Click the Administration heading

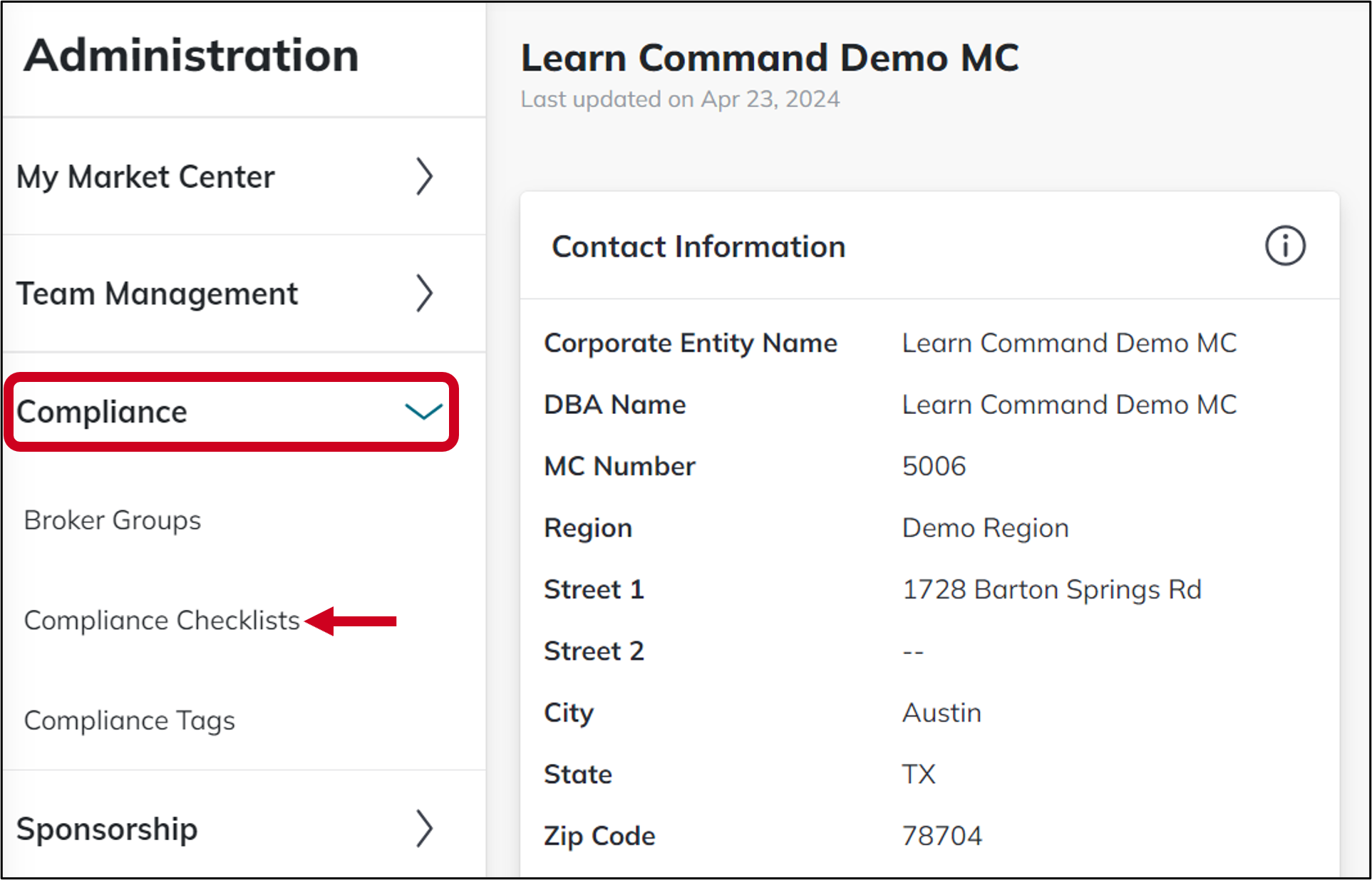tap(189, 56)
